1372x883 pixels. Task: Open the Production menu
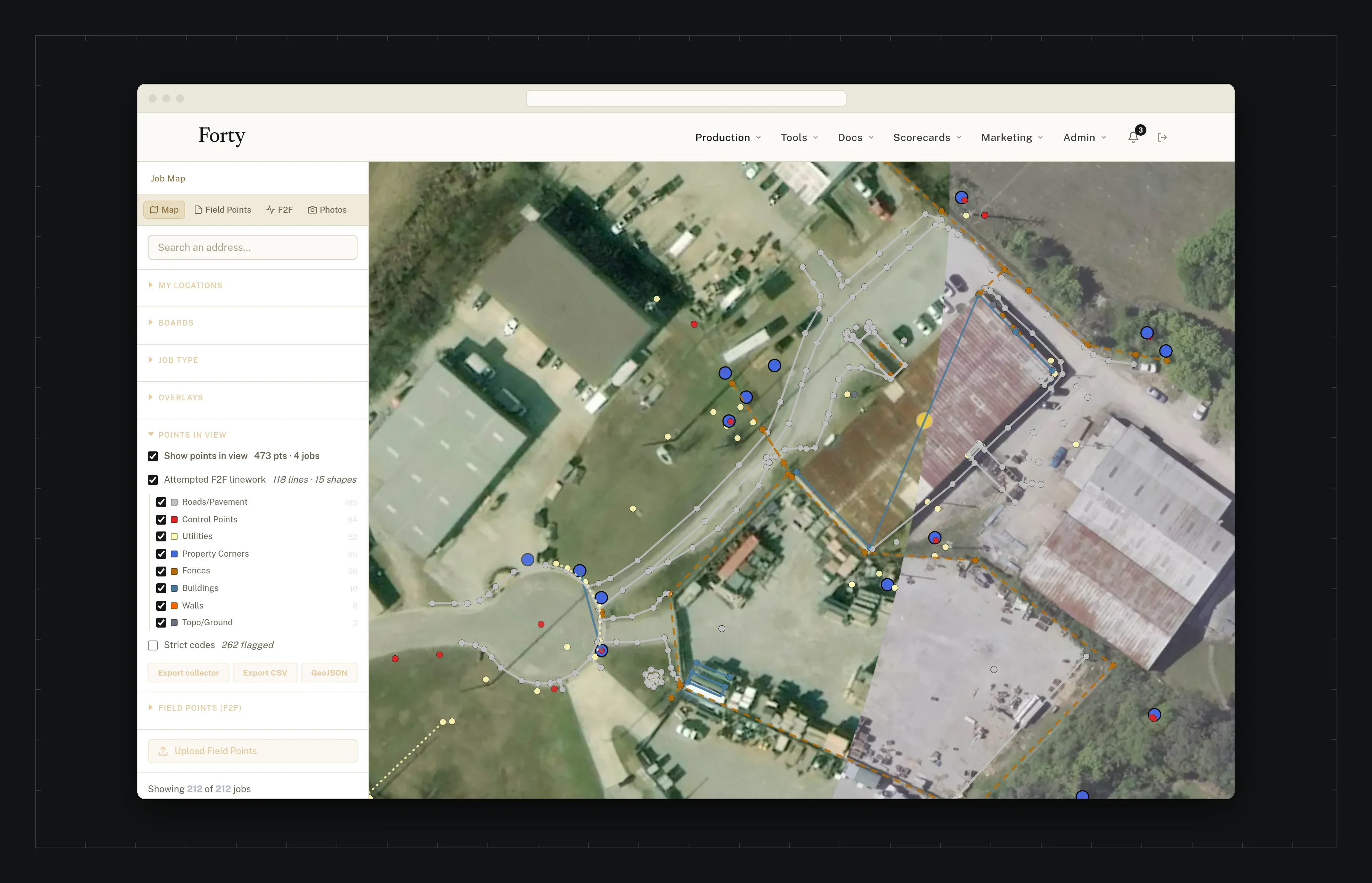728,138
